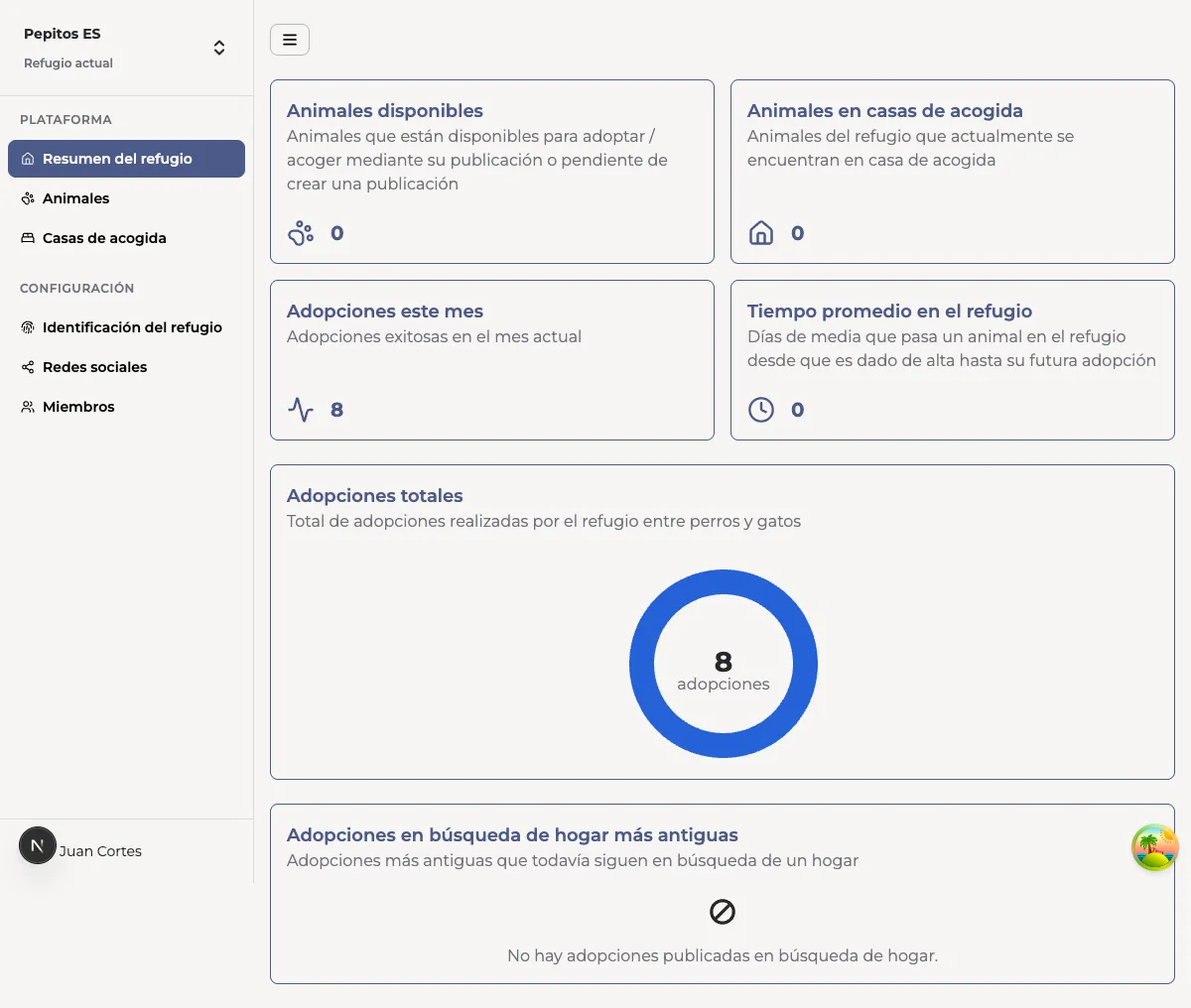
Task: Toggle the sidebar with the hamburger button
Action: point(290,40)
